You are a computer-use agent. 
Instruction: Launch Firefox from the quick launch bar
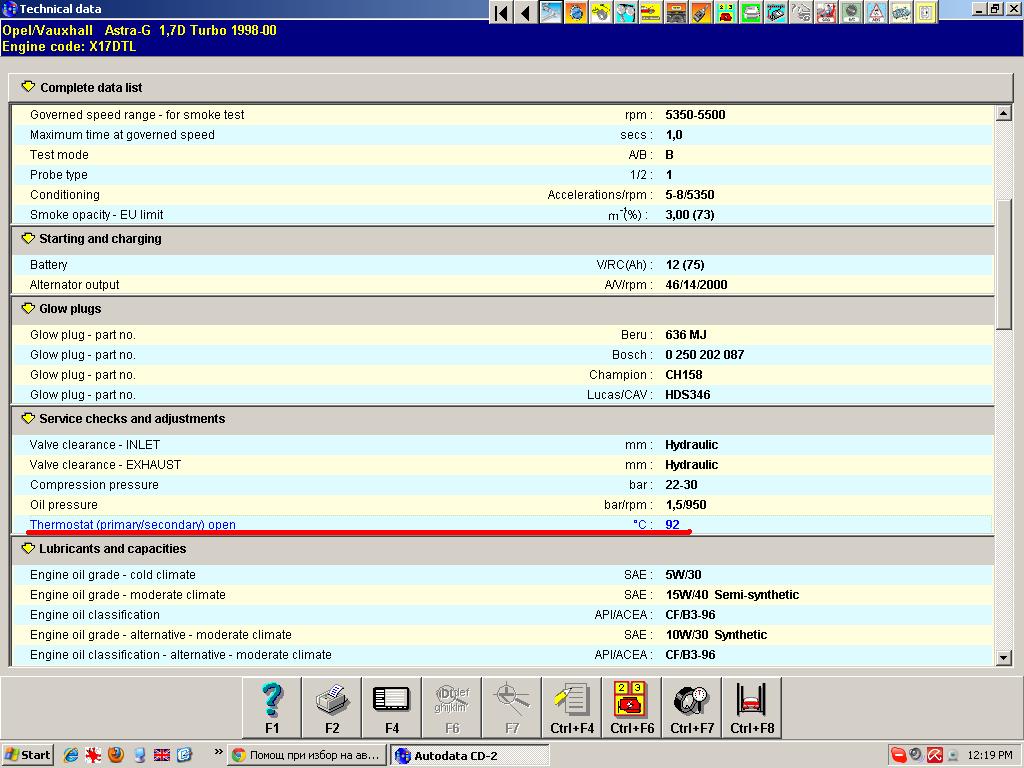(x=116, y=755)
